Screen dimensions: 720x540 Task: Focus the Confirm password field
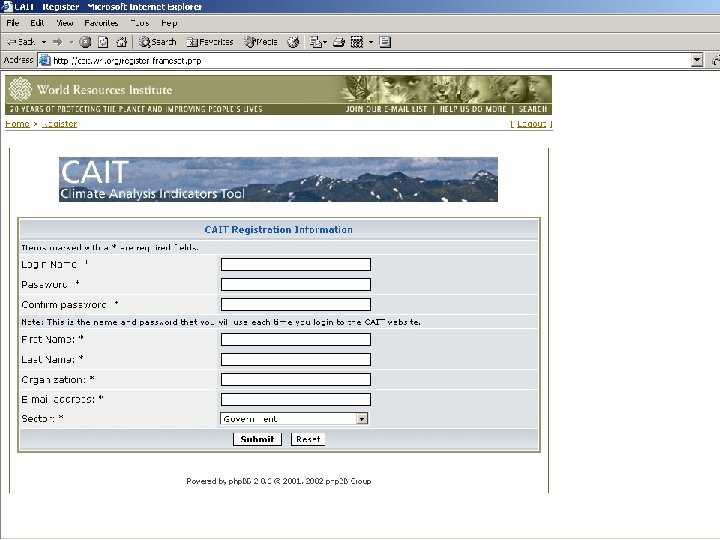tap(296, 304)
